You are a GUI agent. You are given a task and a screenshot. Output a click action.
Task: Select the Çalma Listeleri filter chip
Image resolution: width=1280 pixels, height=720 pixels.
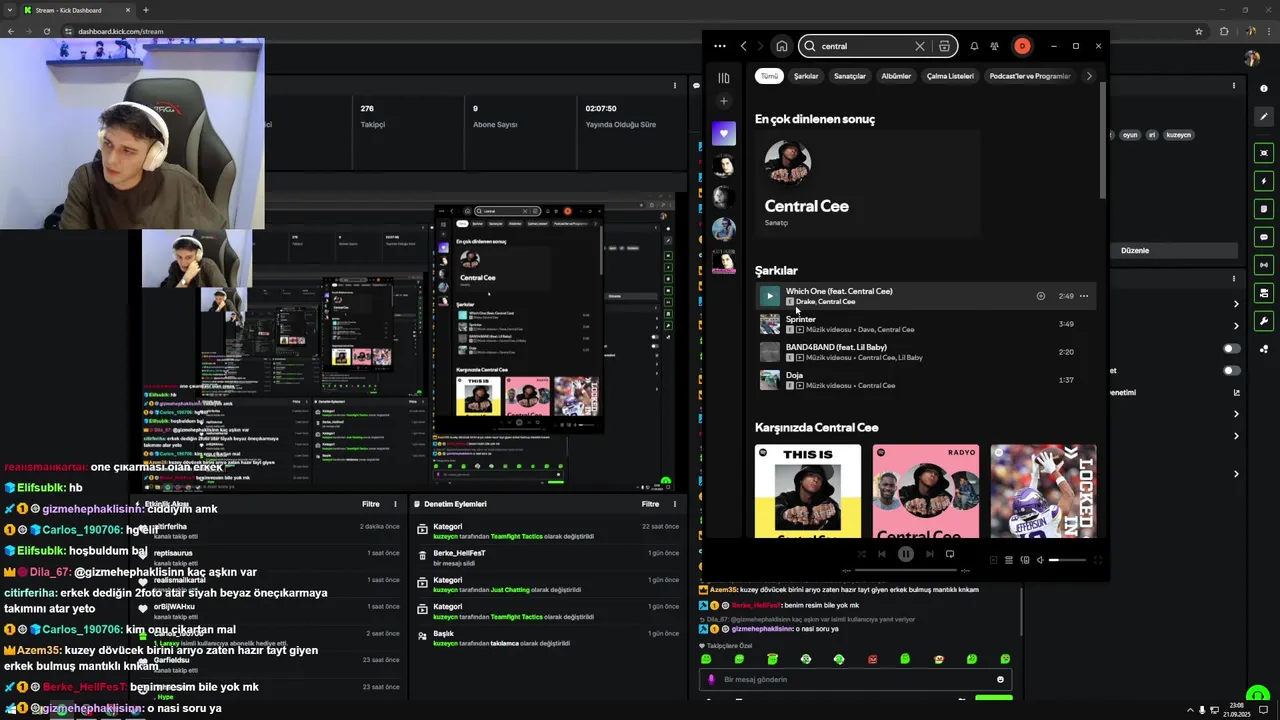point(950,76)
